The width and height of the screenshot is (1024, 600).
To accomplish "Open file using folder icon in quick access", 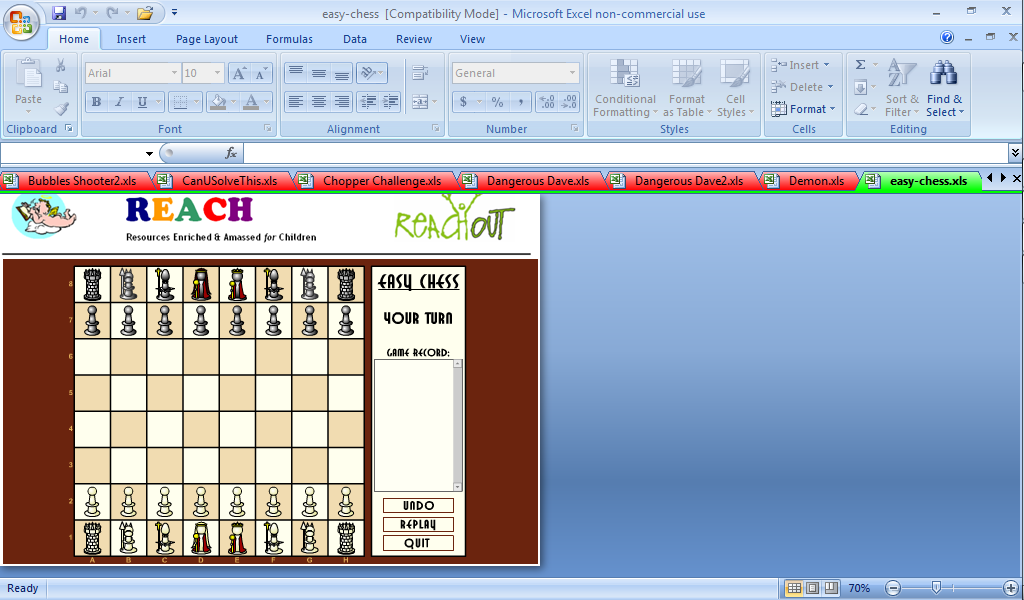I will click(x=145, y=13).
